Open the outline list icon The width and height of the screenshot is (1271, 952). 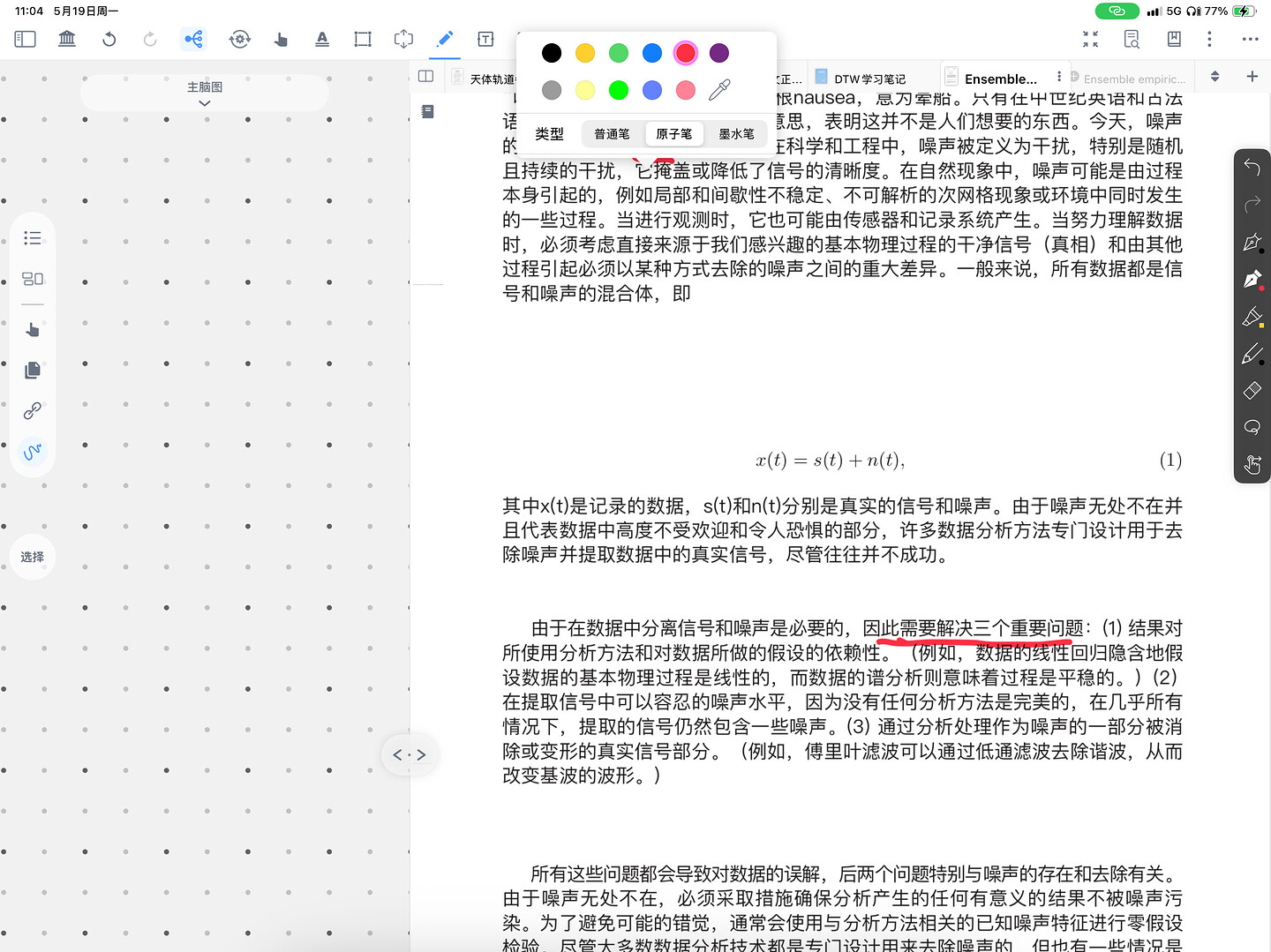click(33, 238)
